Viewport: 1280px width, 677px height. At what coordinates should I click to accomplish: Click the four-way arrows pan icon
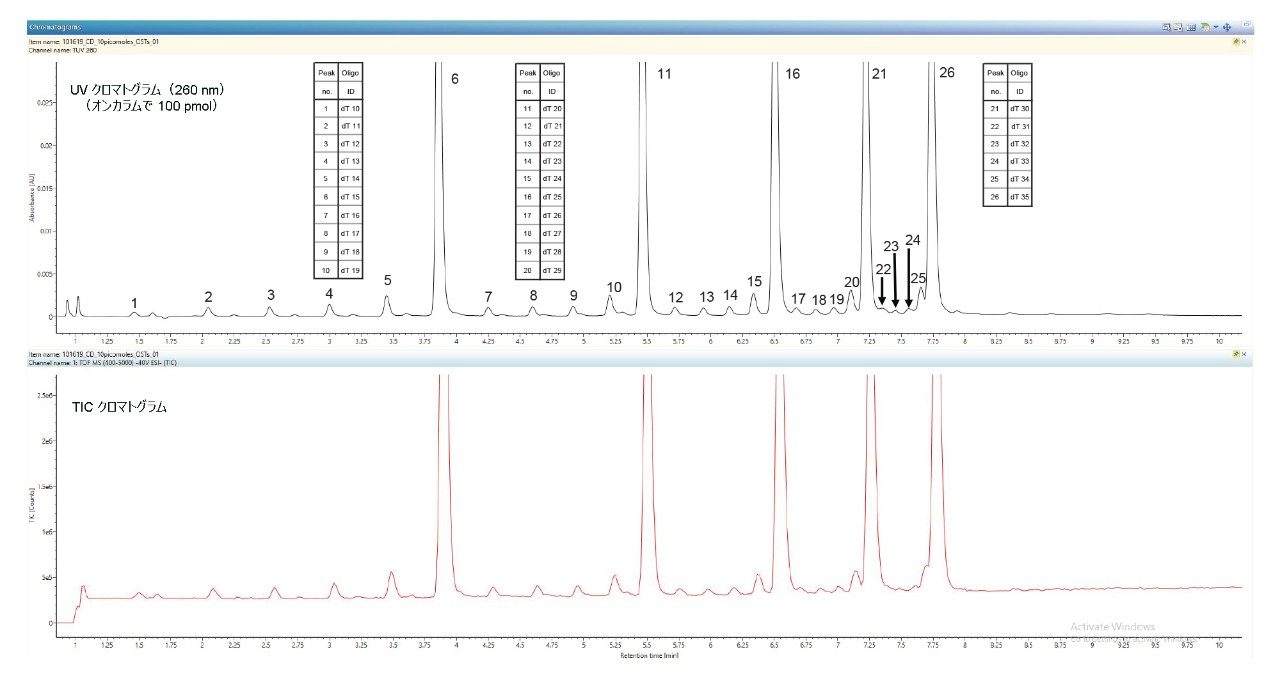tap(1227, 27)
